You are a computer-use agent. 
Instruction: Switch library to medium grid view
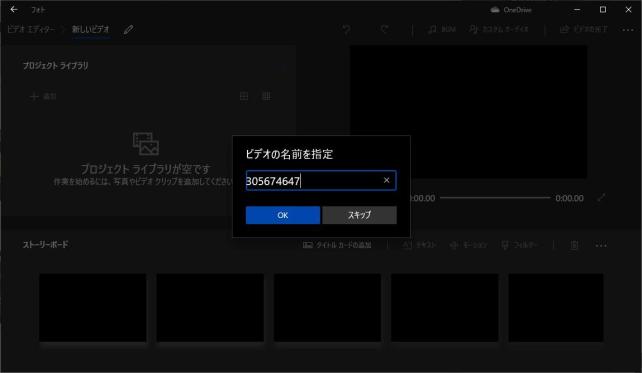(244, 96)
